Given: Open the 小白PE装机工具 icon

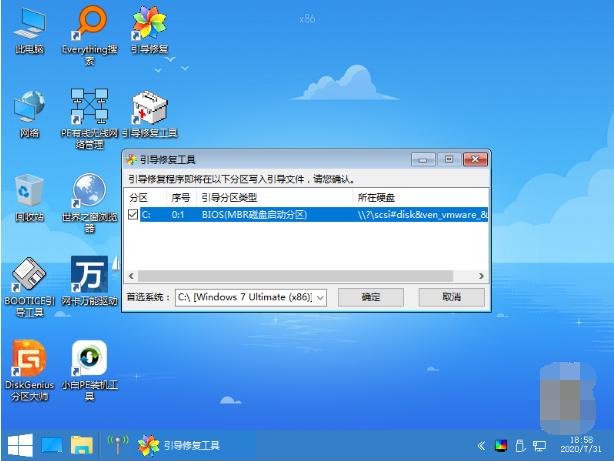Looking at the screenshot, I should coord(90,358).
